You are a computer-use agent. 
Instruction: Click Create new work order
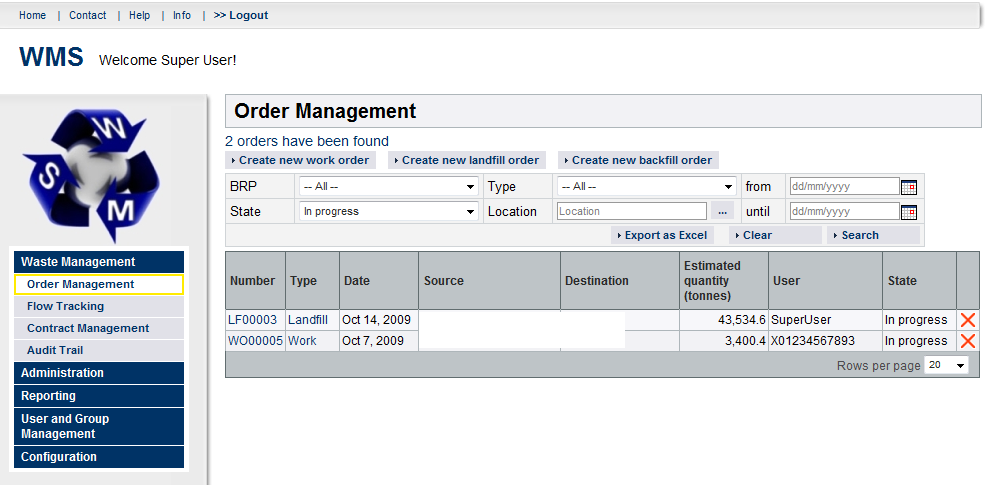[300, 160]
